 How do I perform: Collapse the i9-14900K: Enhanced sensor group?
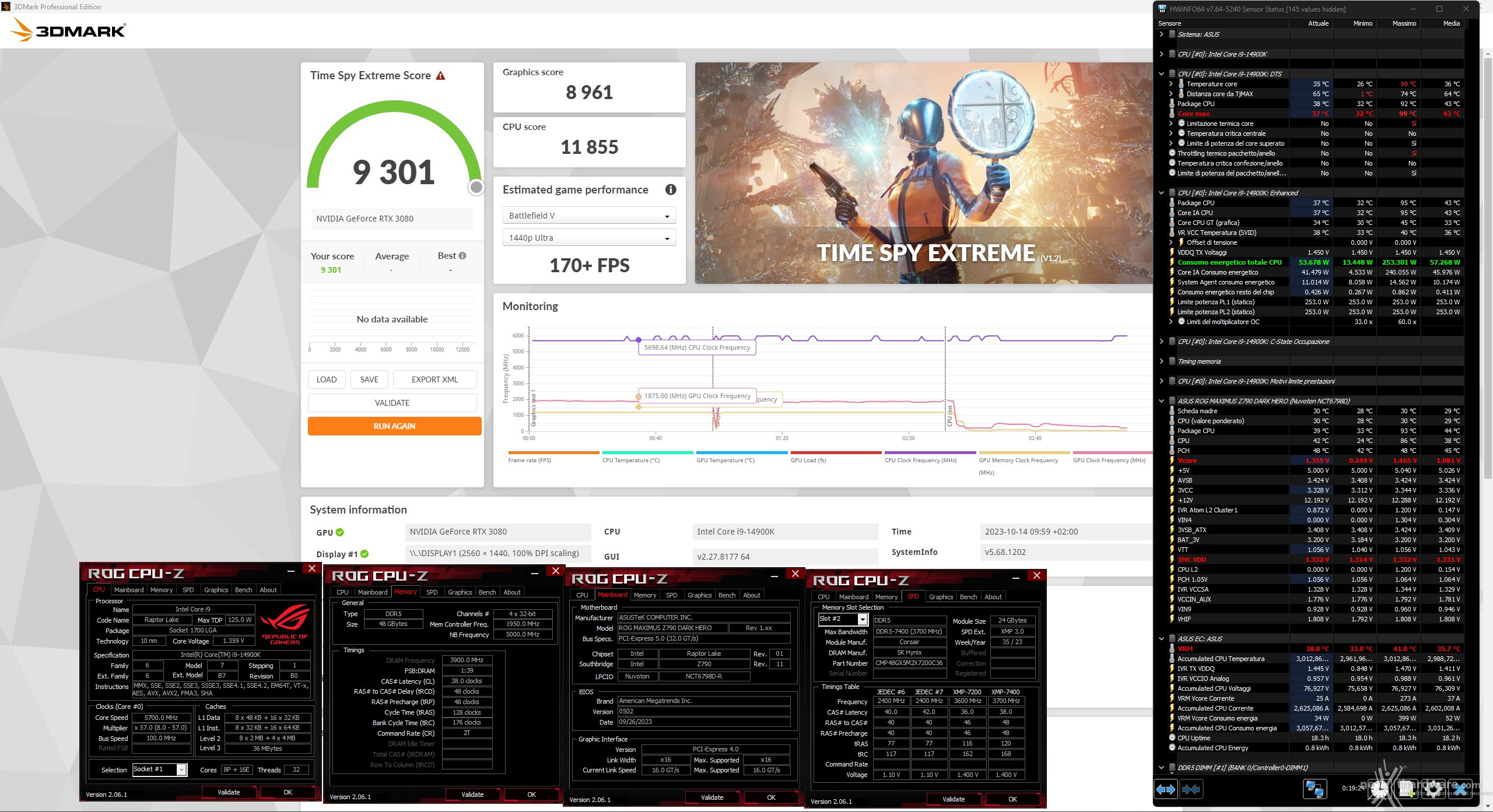1161,193
